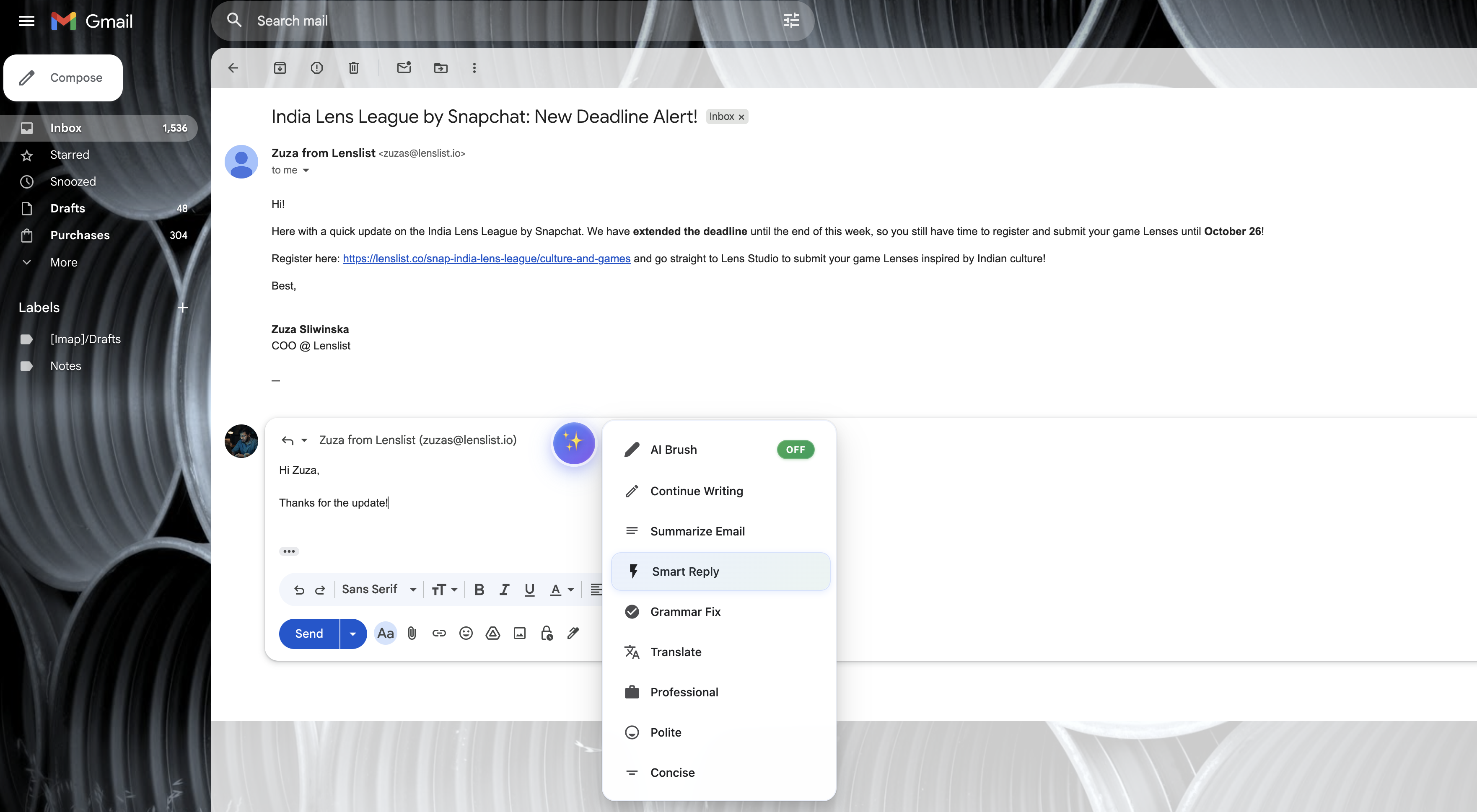Open the Insert files using Drive icon
This screenshot has height=812, width=1477.
[492, 633]
